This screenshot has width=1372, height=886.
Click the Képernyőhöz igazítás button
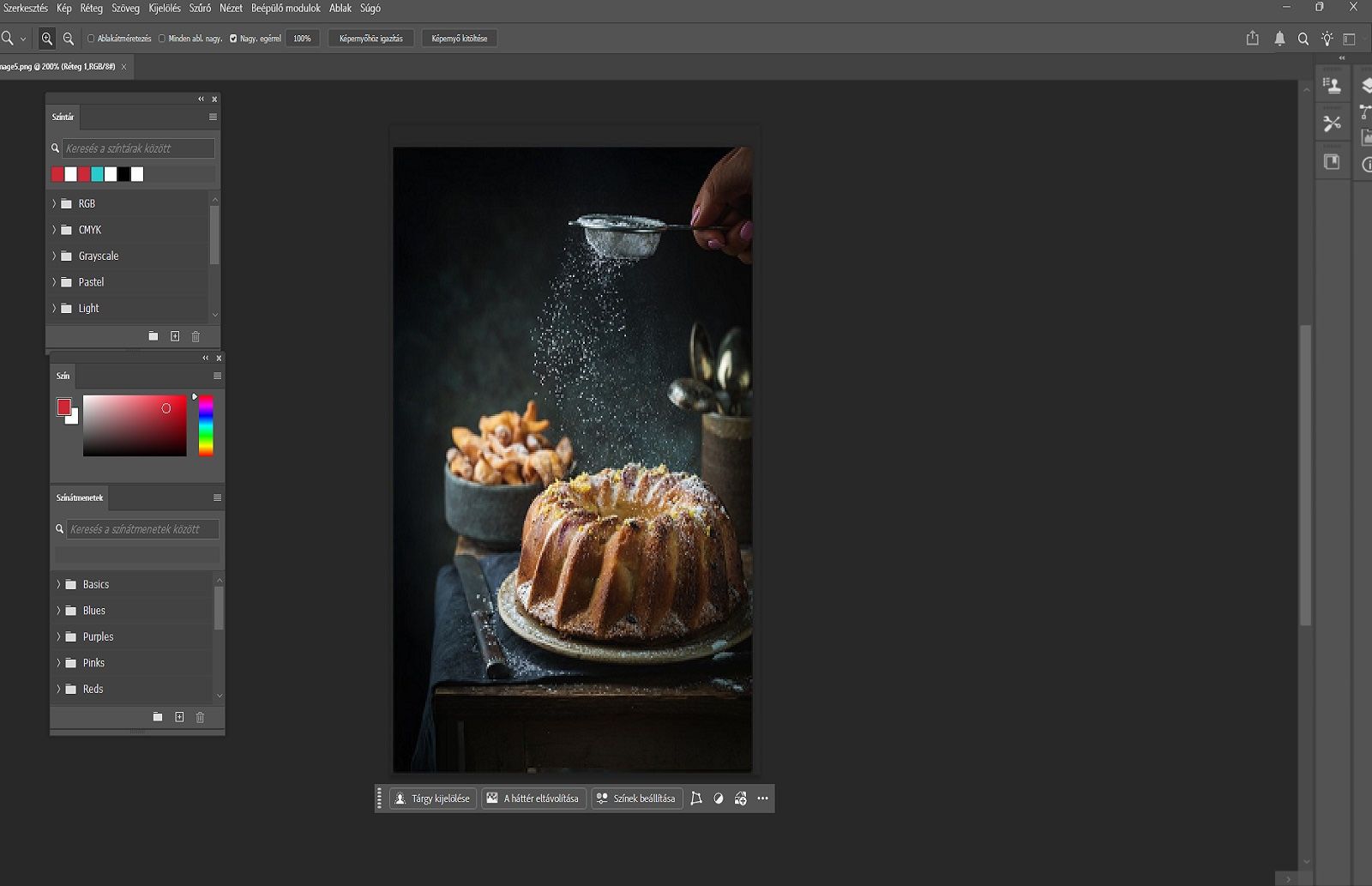click(371, 39)
